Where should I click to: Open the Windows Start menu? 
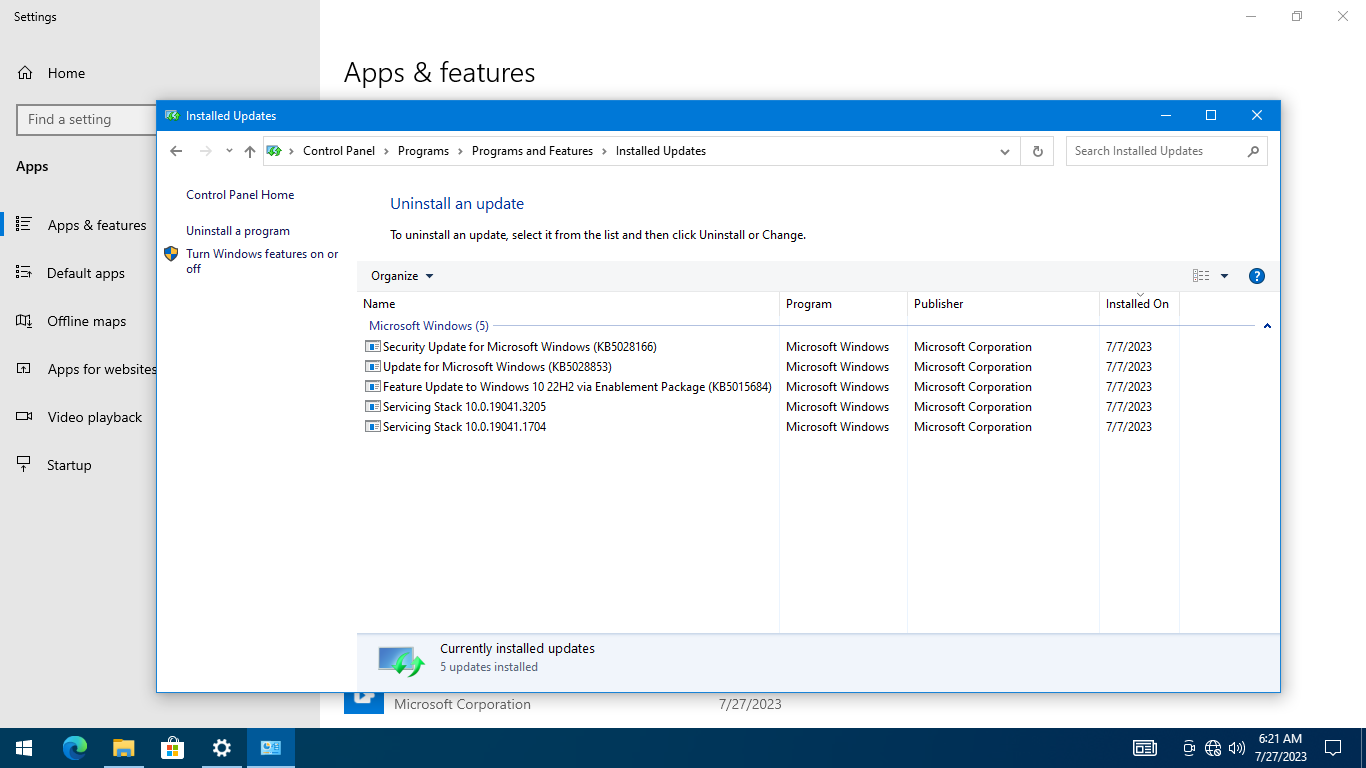coord(24,748)
